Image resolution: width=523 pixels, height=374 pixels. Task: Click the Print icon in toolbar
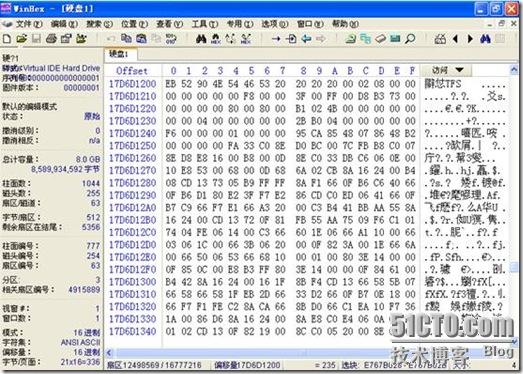click(51, 39)
